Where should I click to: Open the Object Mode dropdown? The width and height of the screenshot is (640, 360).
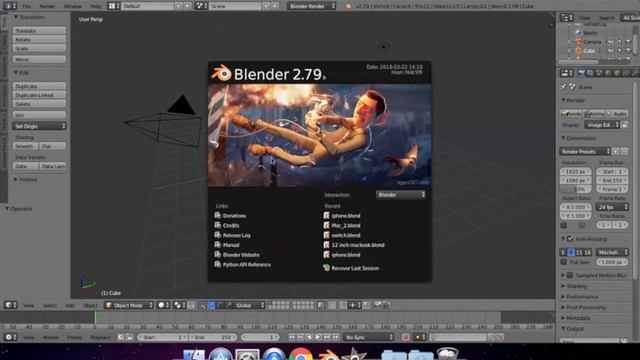pos(129,305)
